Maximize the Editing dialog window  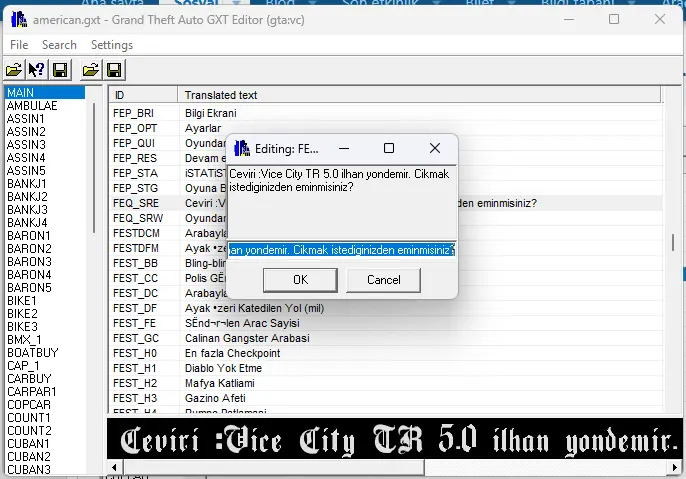[388, 148]
